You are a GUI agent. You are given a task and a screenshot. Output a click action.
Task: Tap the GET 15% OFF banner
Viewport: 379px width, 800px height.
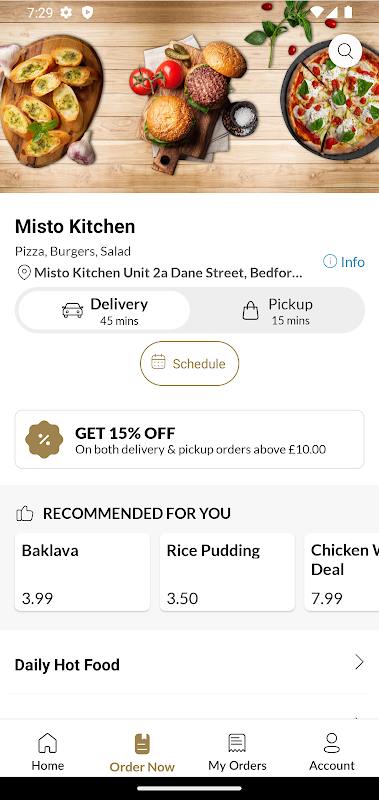[x=189, y=439]
